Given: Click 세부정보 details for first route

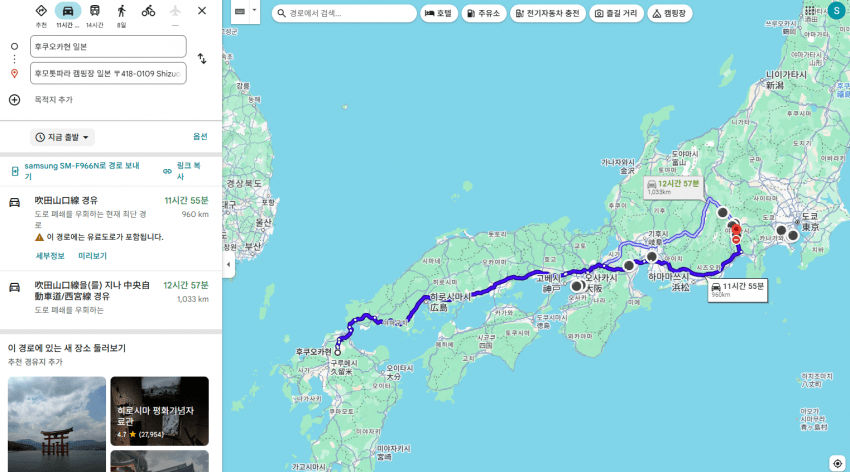Looking at the screenshot, I should click(50, 256).
